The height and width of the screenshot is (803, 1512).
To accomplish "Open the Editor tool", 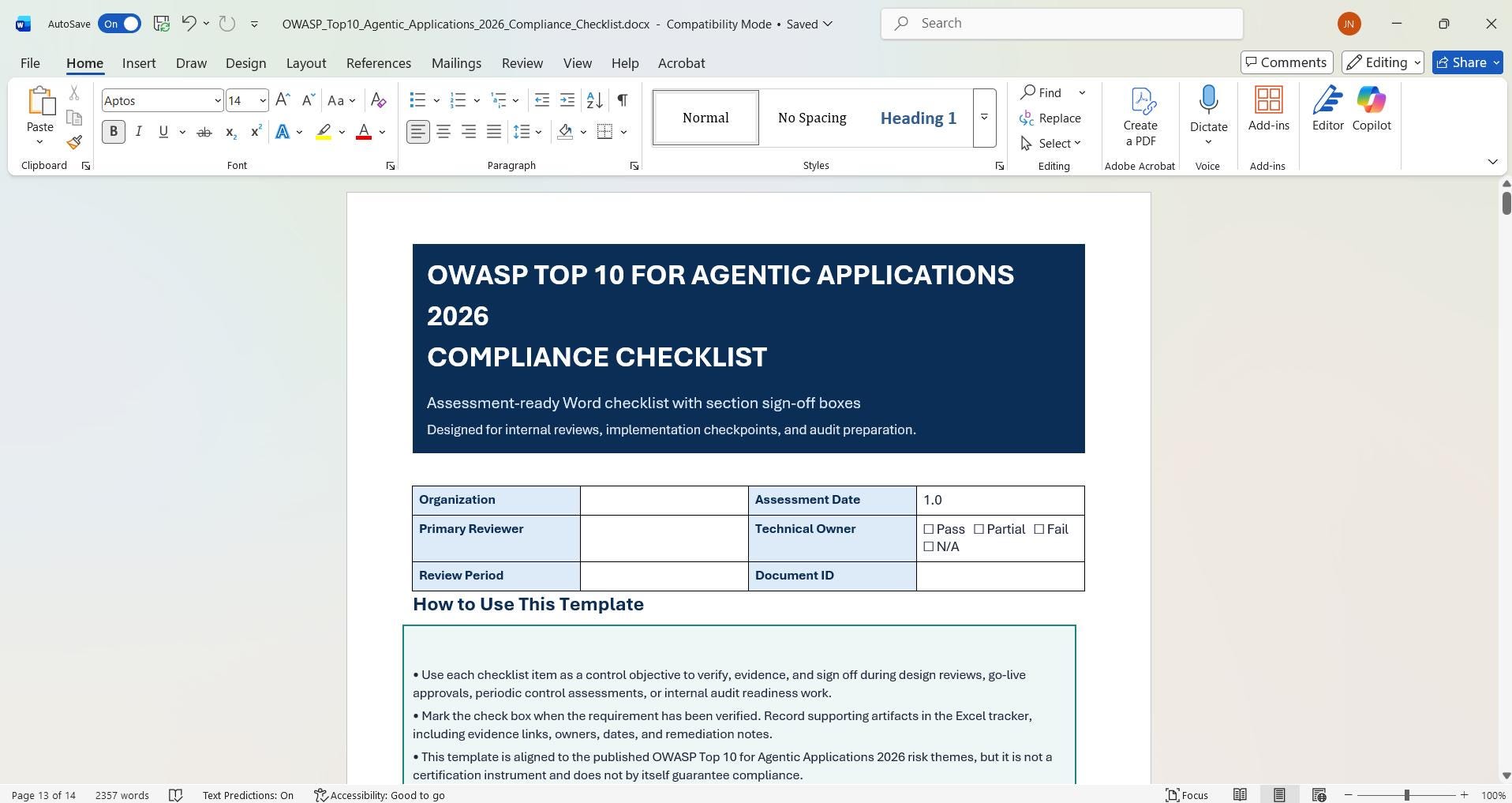I will pyautogui.click(x=1328, y=109).
